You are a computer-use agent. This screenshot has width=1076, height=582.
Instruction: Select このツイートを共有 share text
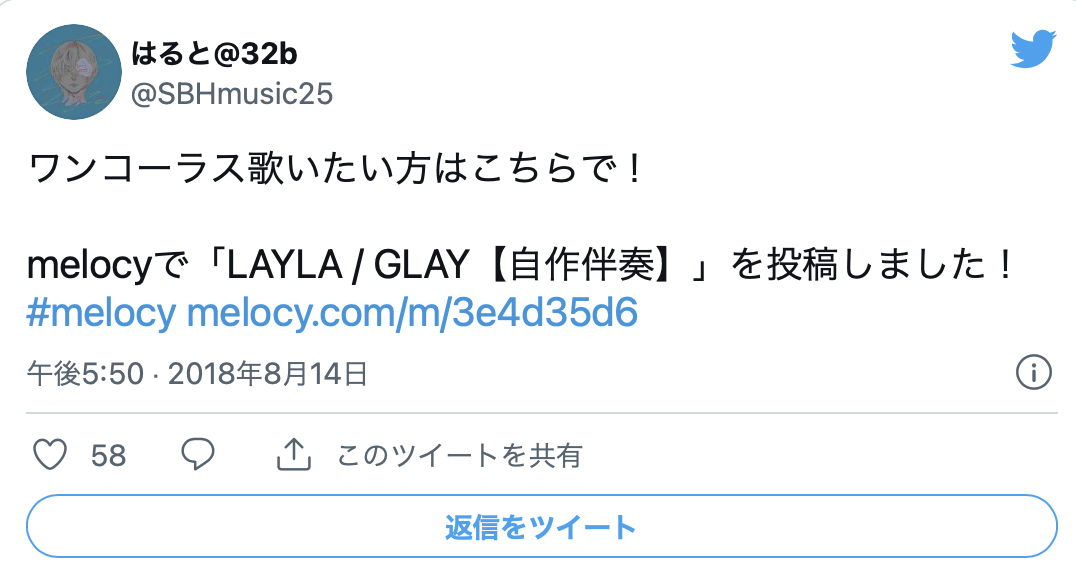pos(460,456)
